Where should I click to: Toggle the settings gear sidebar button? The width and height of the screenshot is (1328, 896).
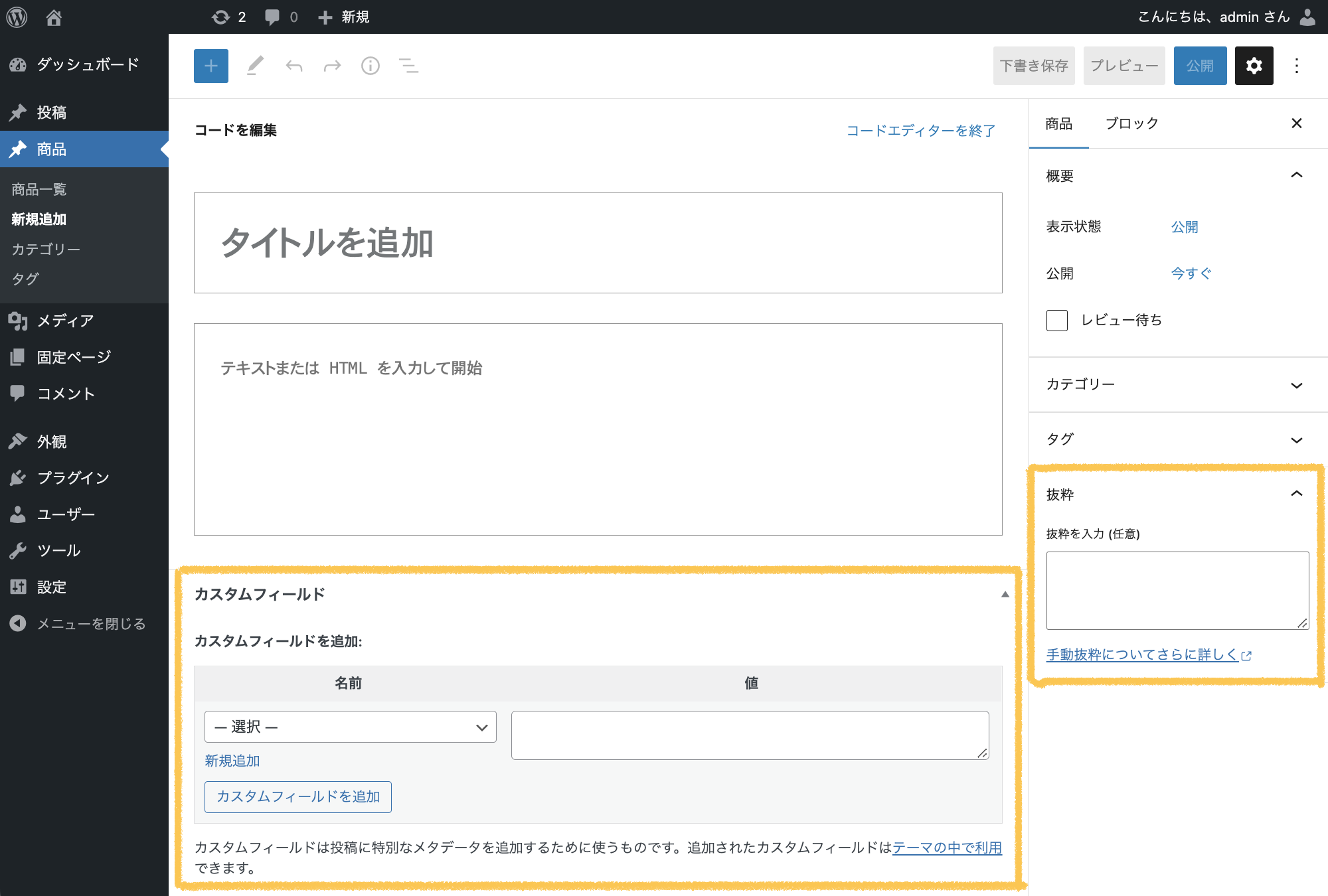coord(1254,66)
